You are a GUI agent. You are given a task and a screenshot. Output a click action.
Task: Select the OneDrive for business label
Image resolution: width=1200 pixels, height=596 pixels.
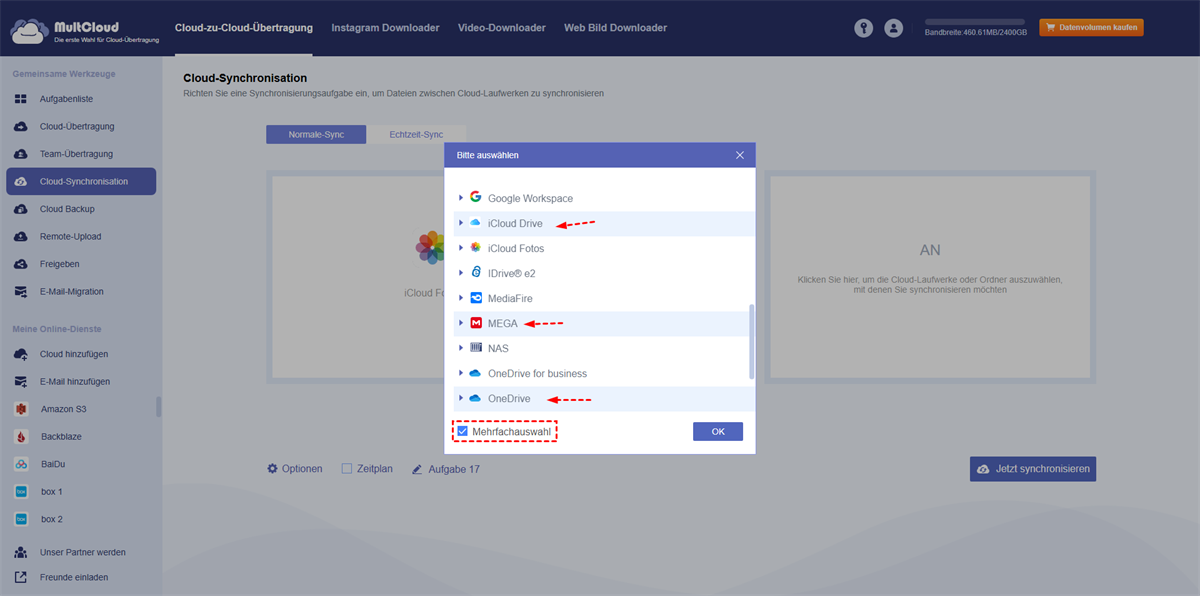point(537,373)
